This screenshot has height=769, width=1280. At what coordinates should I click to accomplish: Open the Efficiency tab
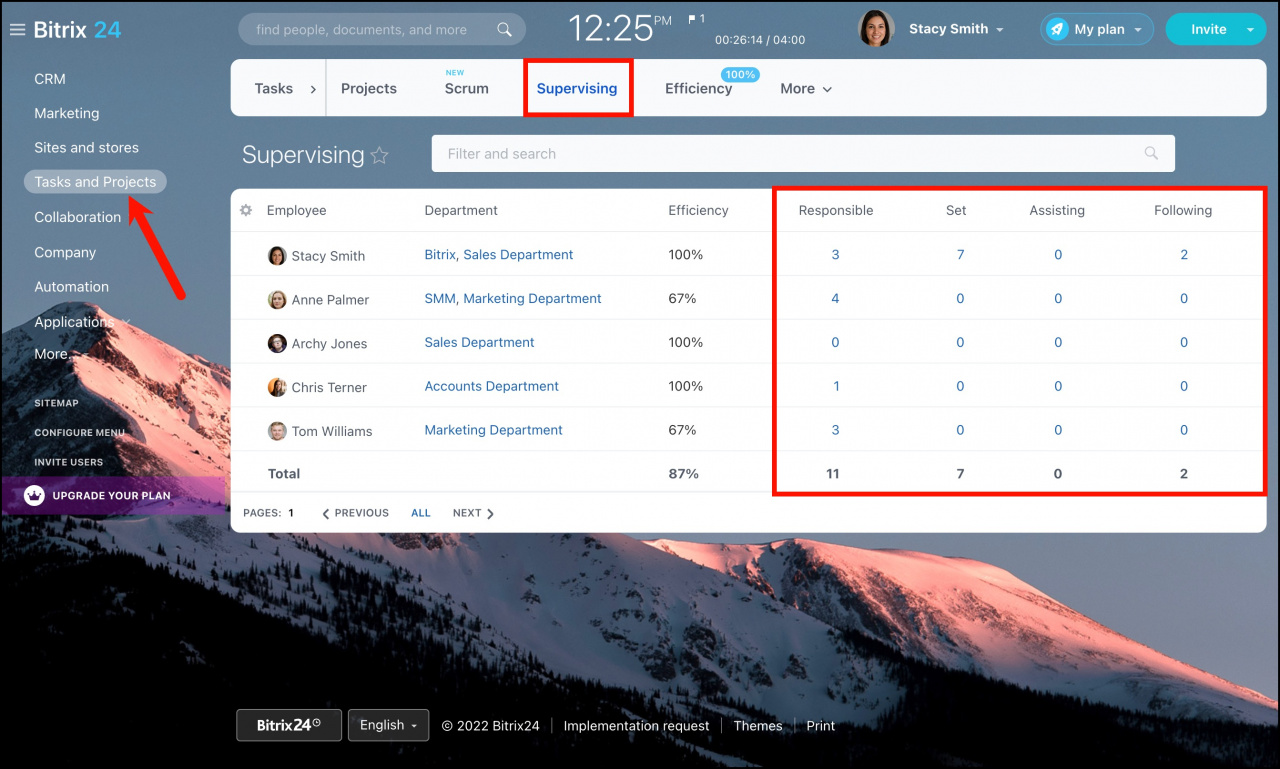tap(699, 89)
